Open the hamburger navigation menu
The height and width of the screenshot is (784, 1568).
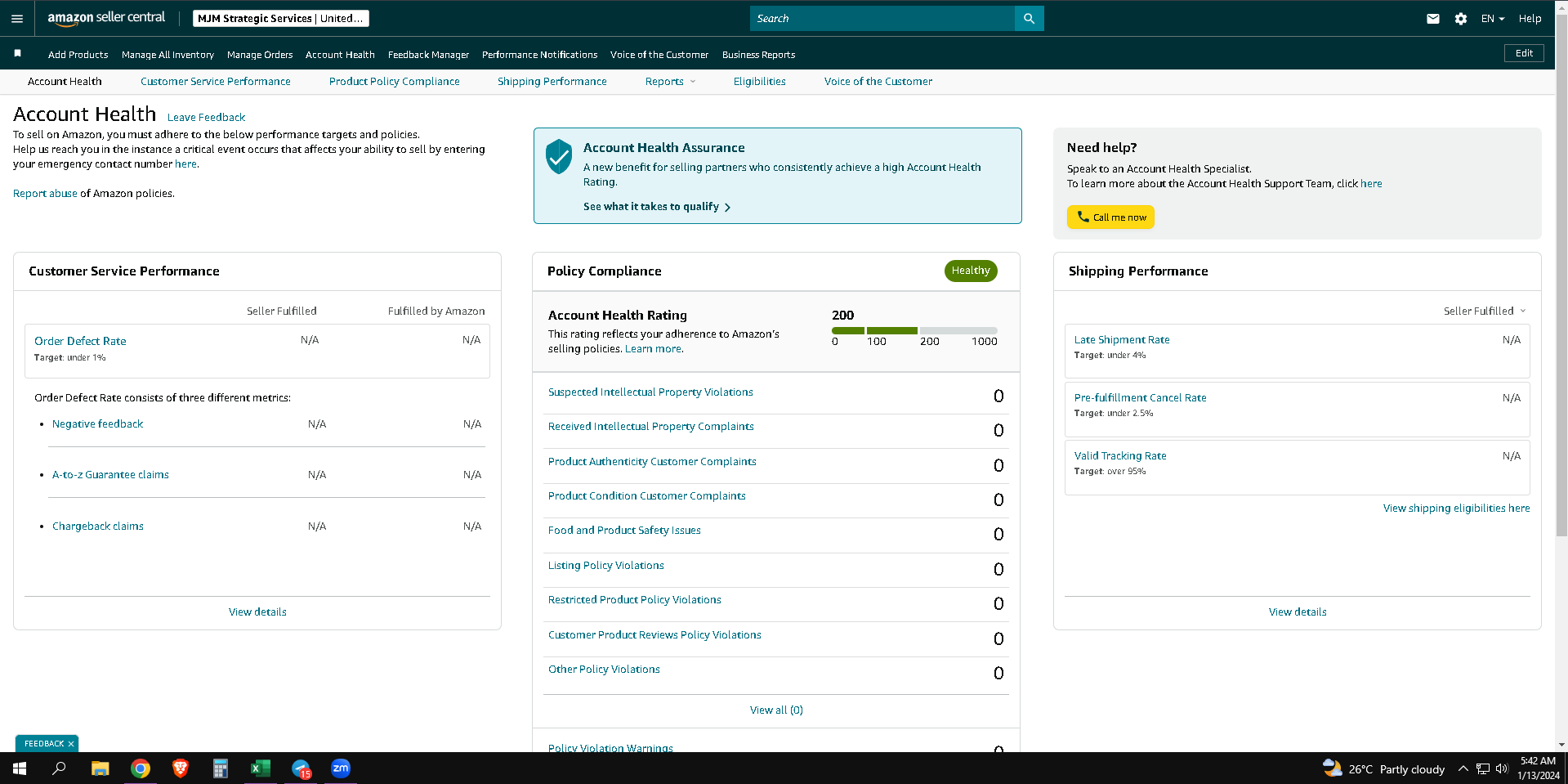17,18
